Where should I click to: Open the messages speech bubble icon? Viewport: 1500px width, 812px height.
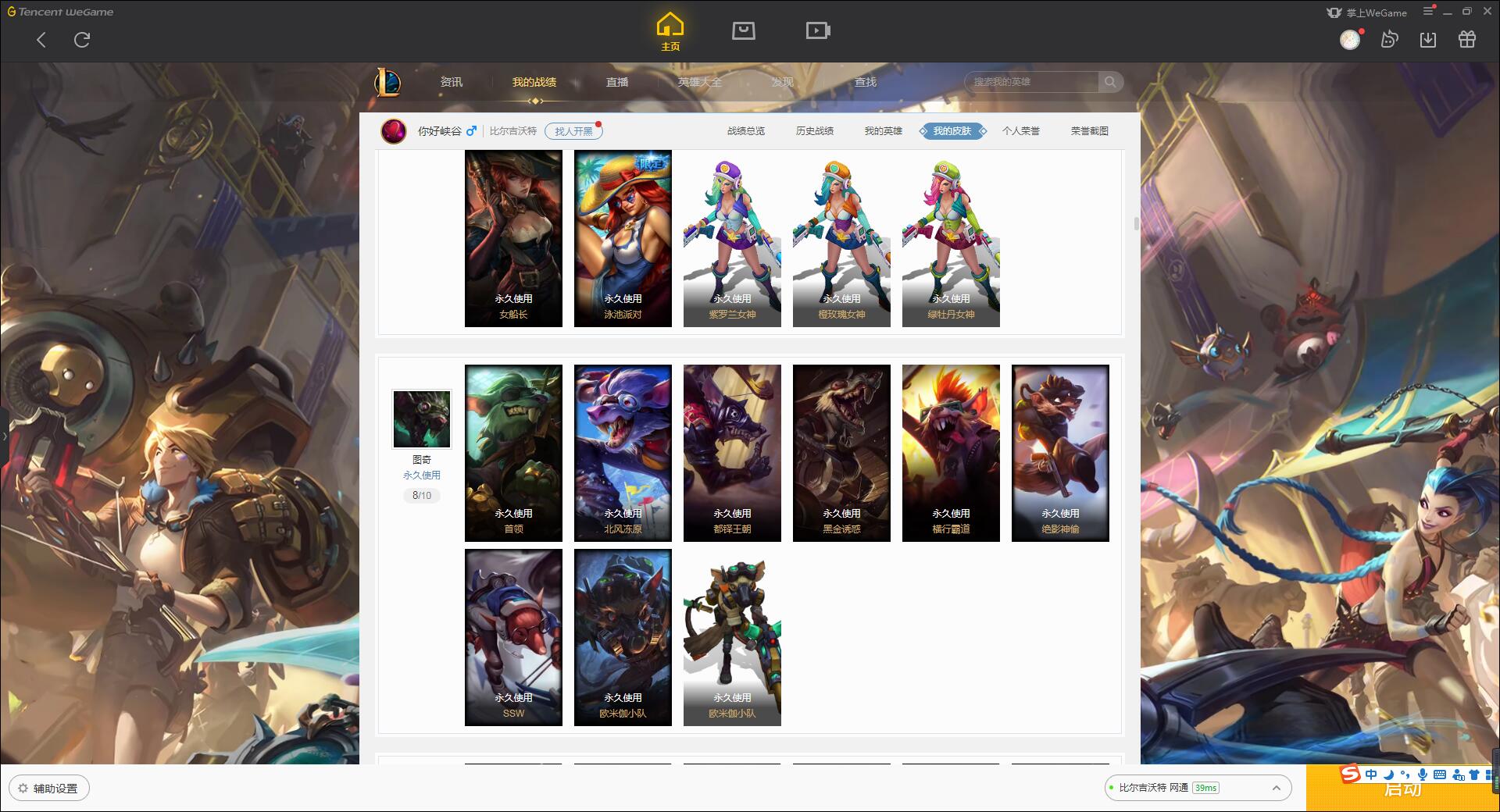[x=1389, y=39]
